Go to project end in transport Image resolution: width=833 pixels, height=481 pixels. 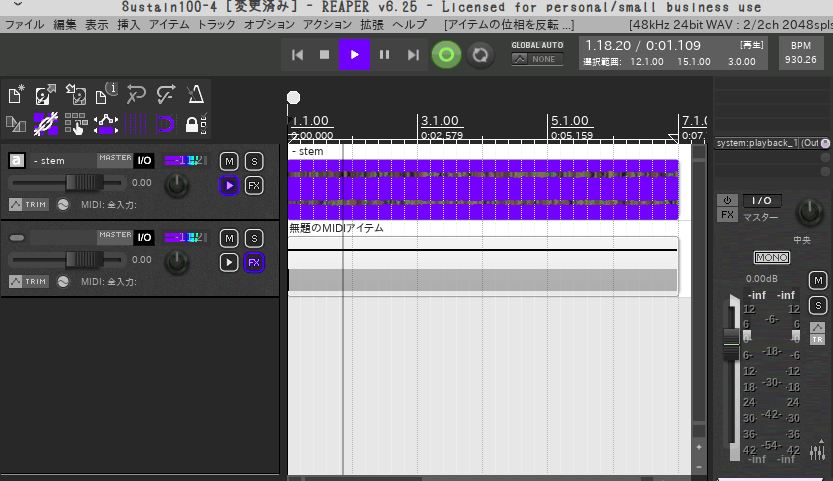pos(413,55)
